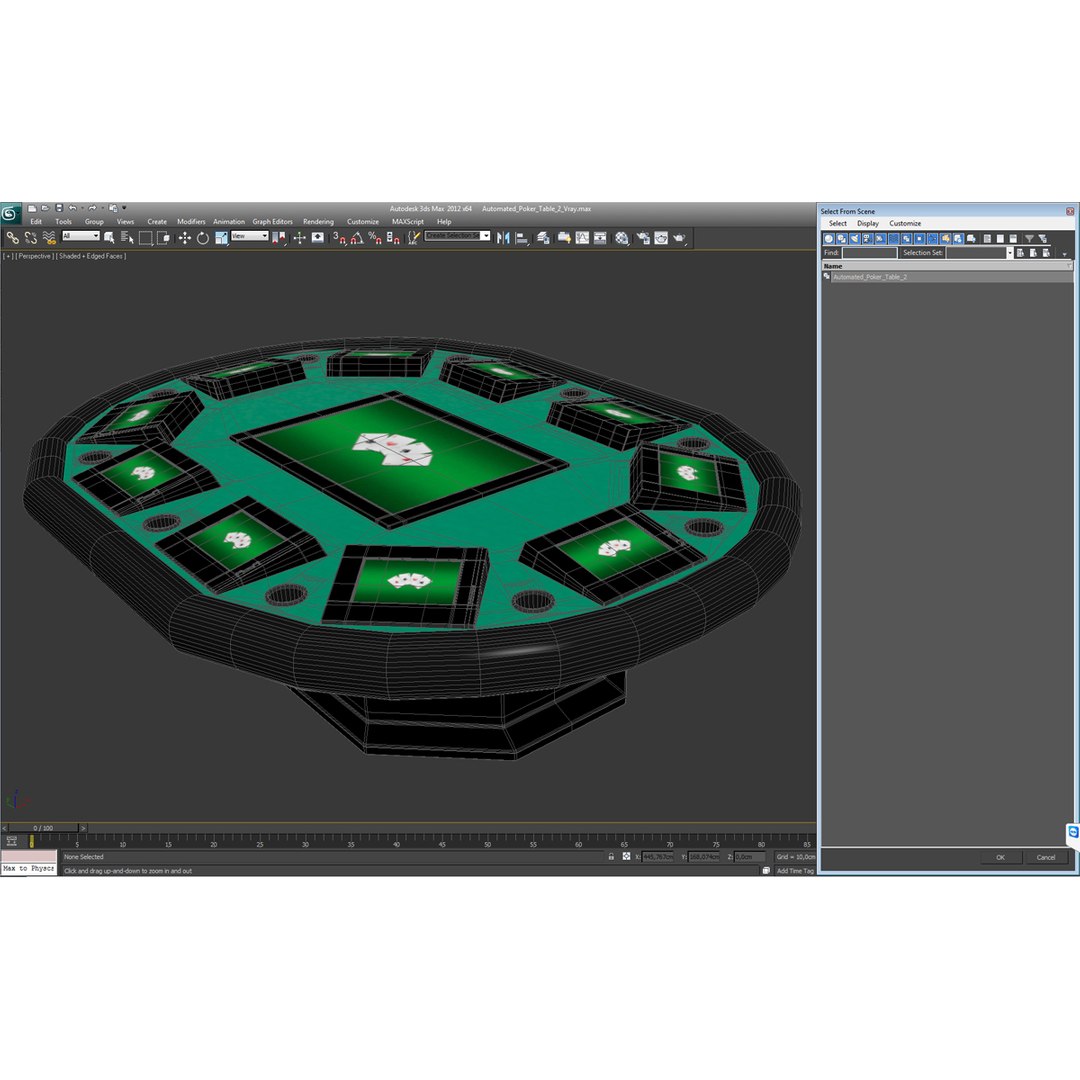Open the Manage Layers dialog icon
Screen dimensions: 1080x1080
(x=543, y=238)
